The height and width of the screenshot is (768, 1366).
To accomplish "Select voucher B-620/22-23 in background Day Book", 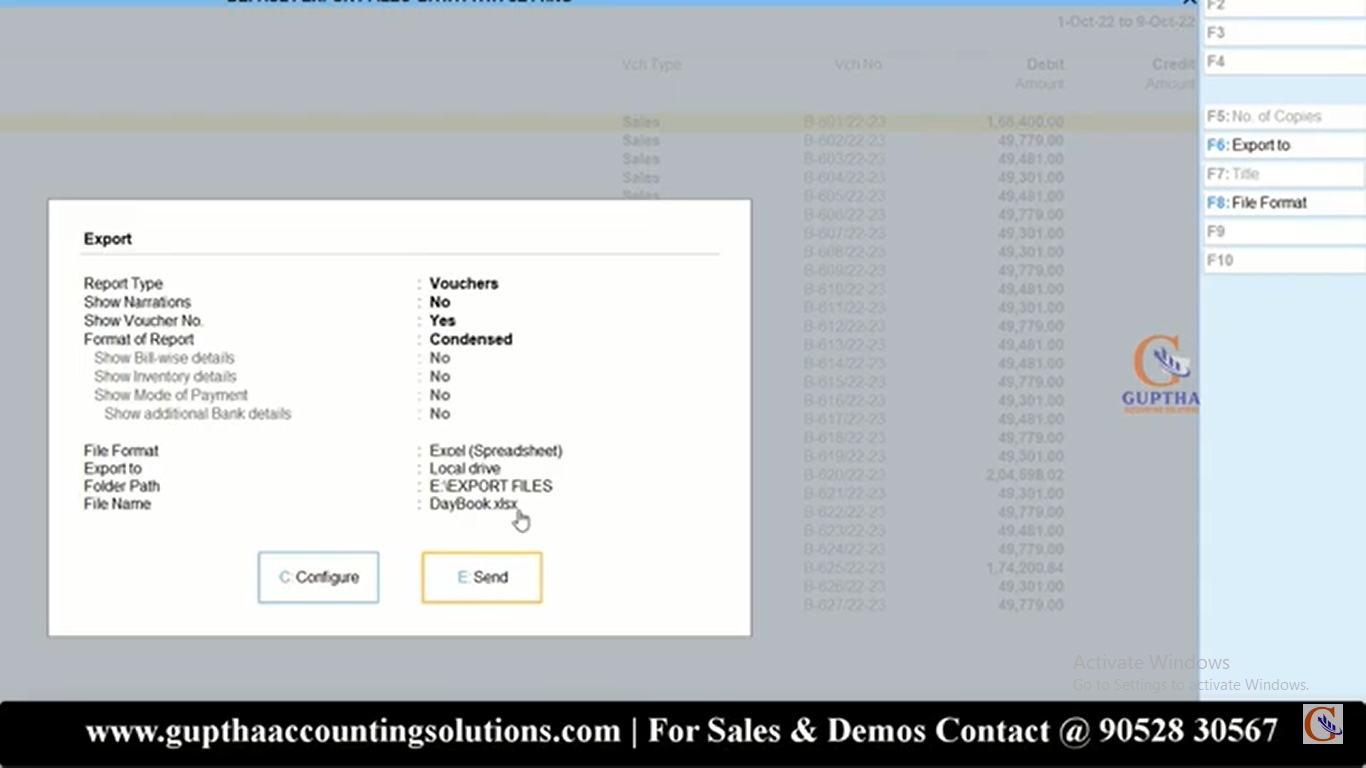I will point(844,475).
